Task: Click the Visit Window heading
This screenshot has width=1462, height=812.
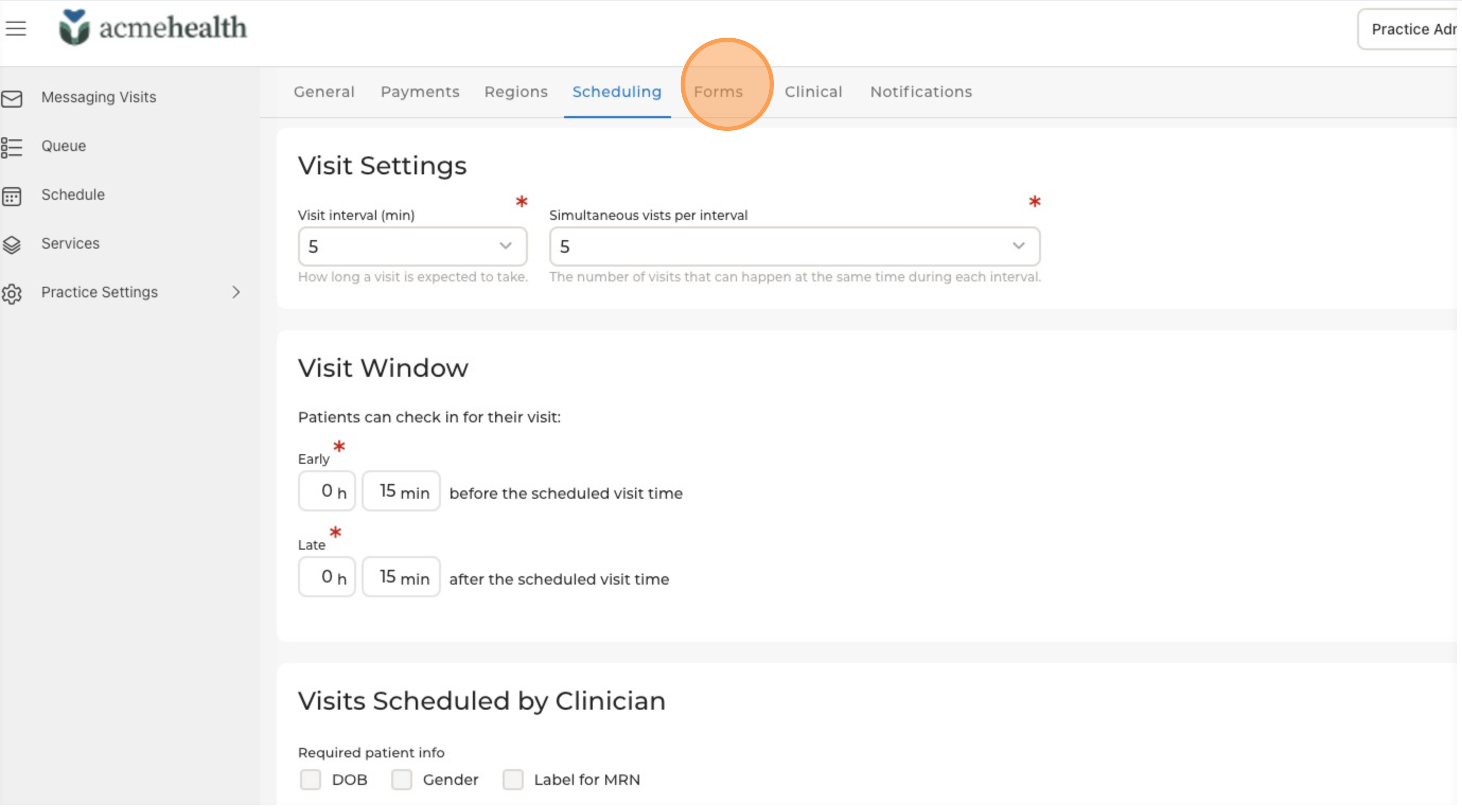Action: (384, 369)
